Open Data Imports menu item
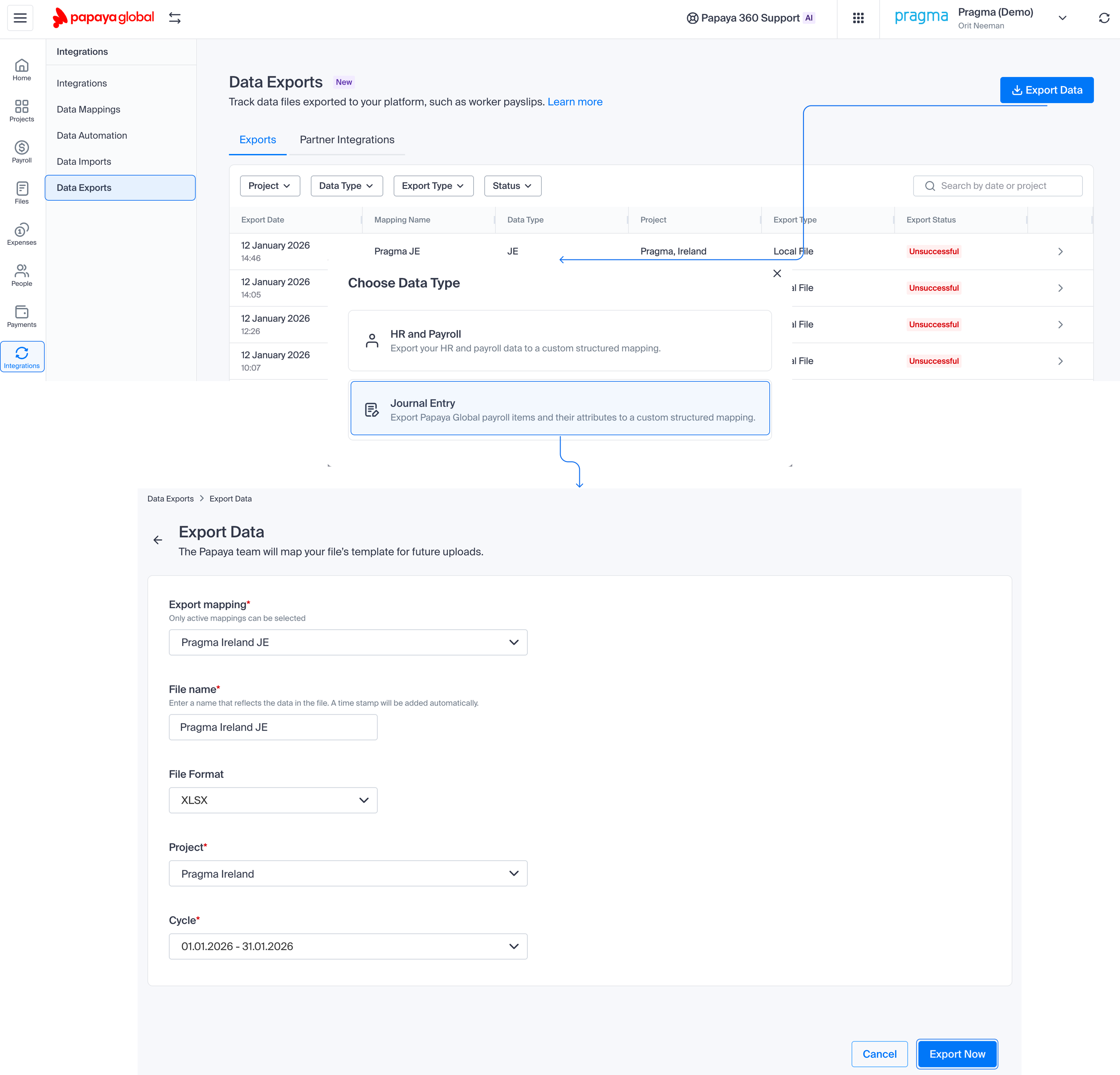This screenshot has height=1075, width=1120. 84,162
